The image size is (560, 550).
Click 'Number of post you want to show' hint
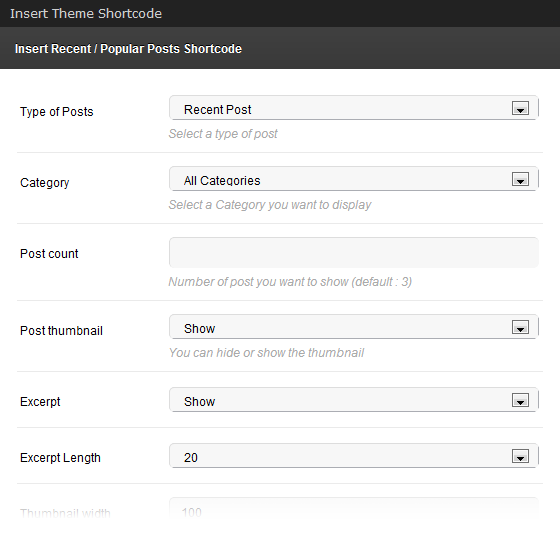click(x=290, y=282)
